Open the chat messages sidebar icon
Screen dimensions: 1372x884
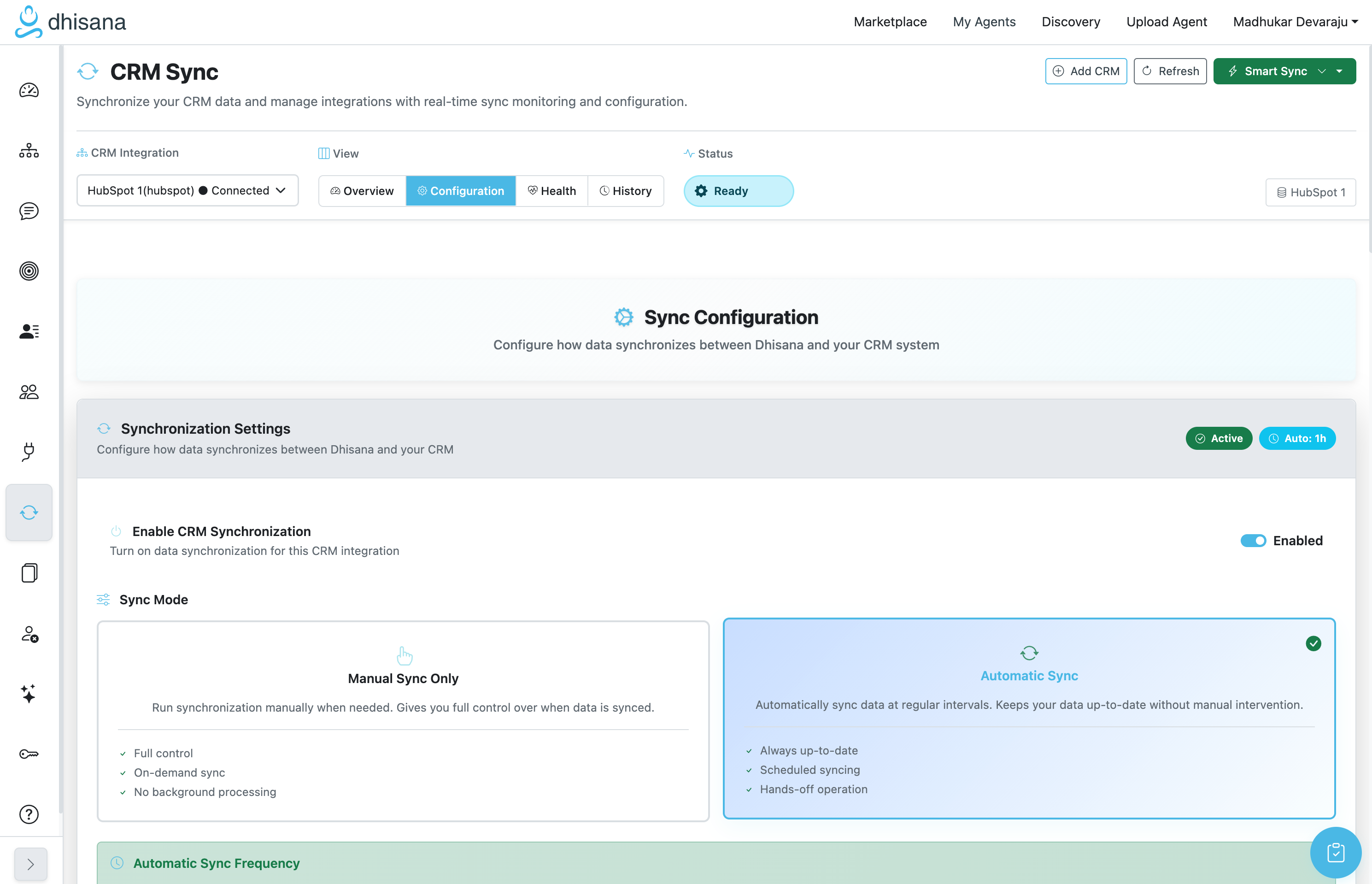coord(29,211)
